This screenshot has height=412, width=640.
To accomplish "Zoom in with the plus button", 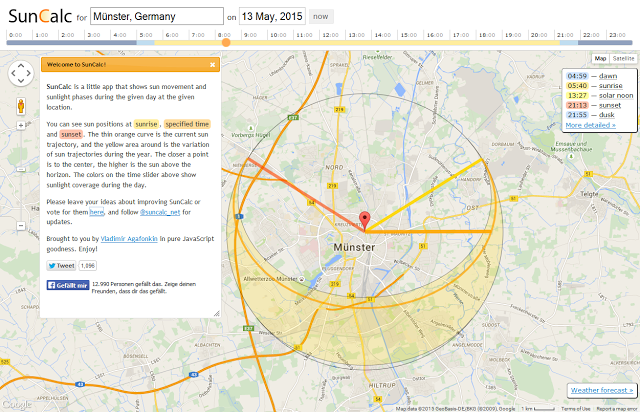I will (21, 126).
